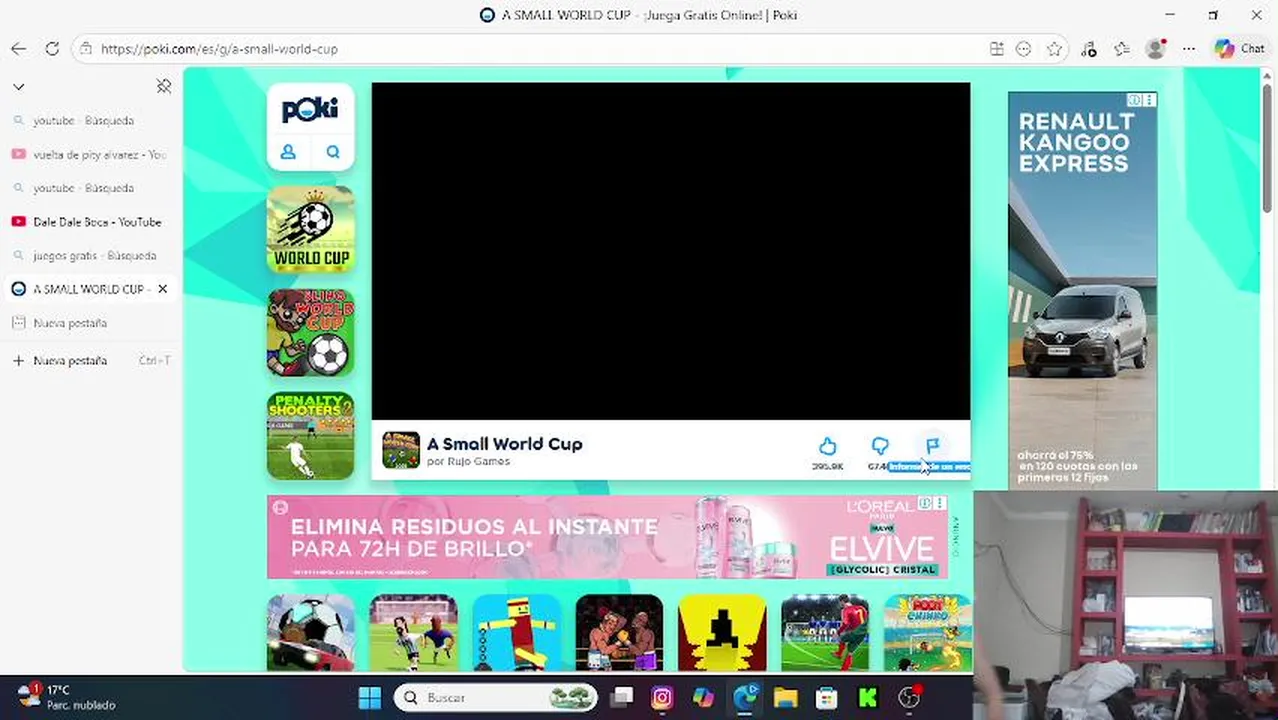This screenshot has width=1278, height=720.
Task: Open the yellow background black figure game thumbnail
Action: (722, 633)
